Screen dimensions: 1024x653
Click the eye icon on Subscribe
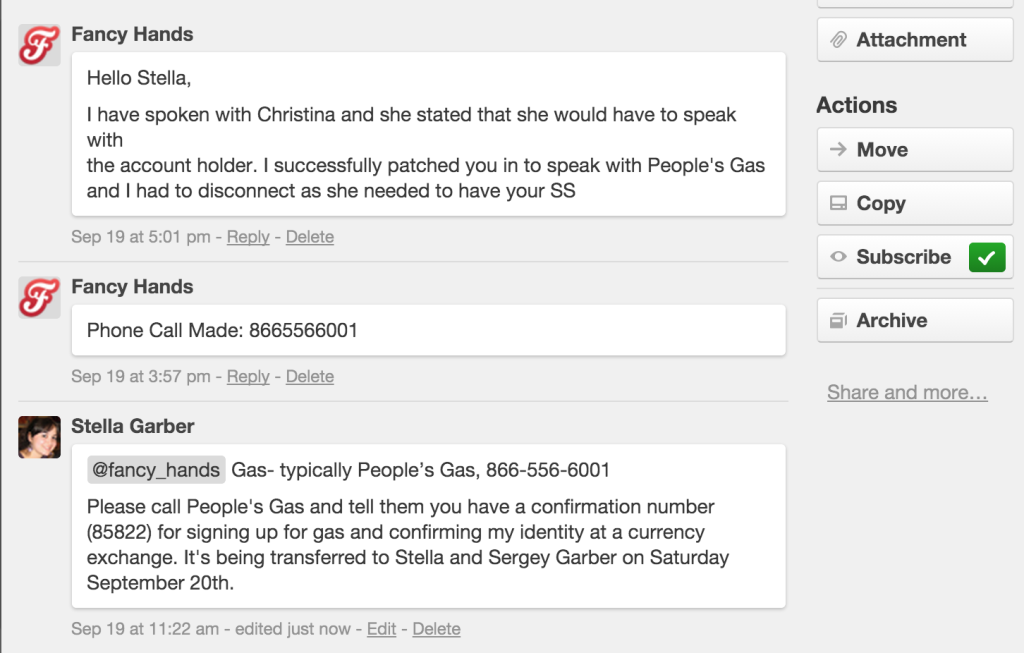[x=838, y=257]
